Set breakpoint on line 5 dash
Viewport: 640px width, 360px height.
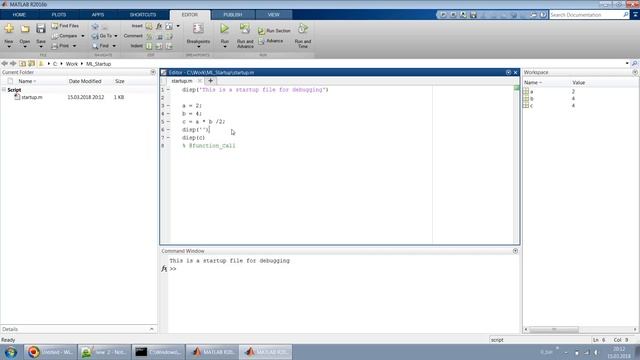point(168,122)
